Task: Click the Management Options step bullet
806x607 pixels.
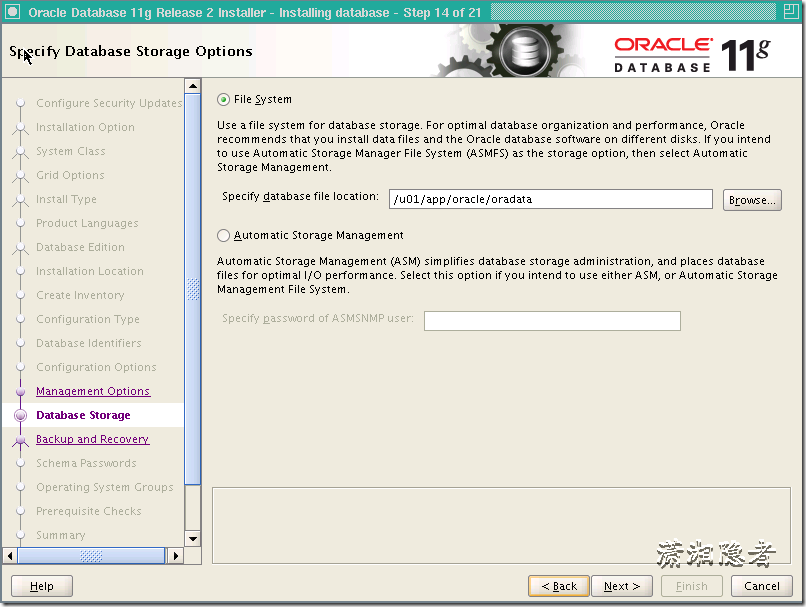Action: 22,391
